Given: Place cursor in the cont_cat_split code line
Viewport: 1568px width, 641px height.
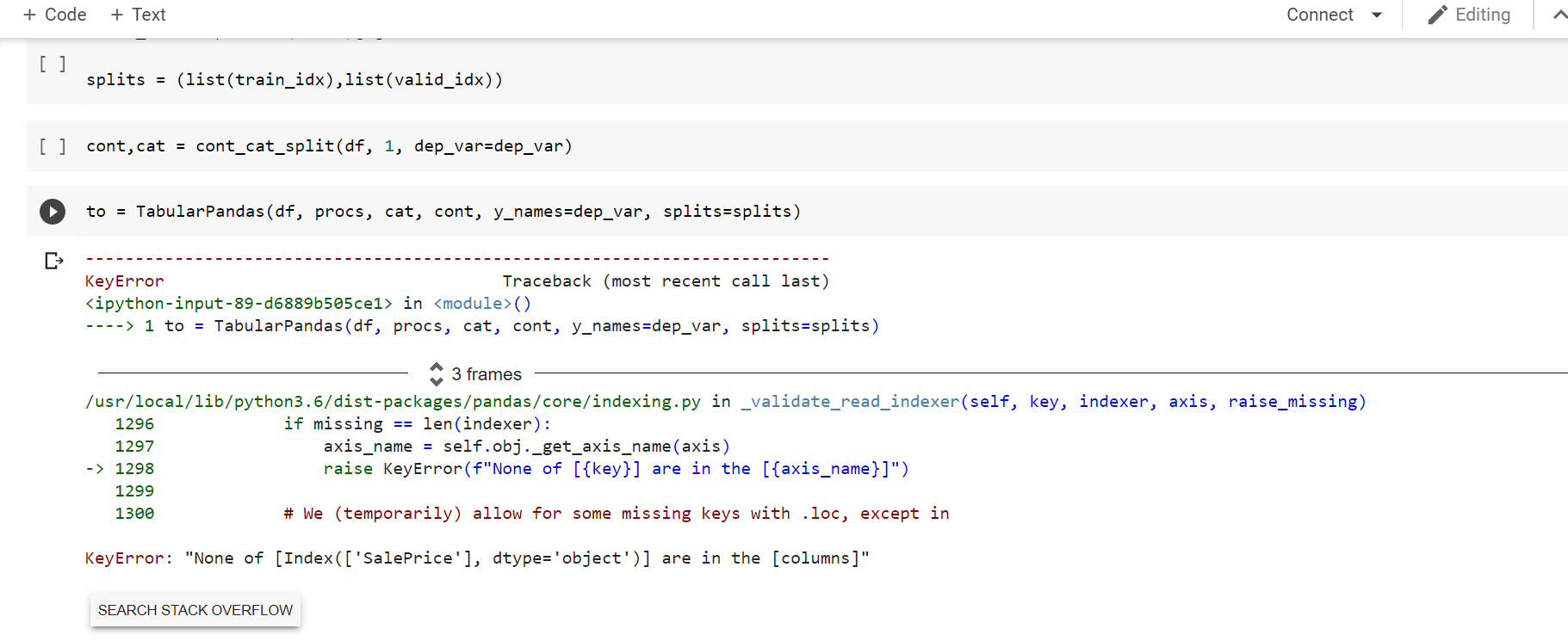Looking at the screenshot, I should coord(329,146).
